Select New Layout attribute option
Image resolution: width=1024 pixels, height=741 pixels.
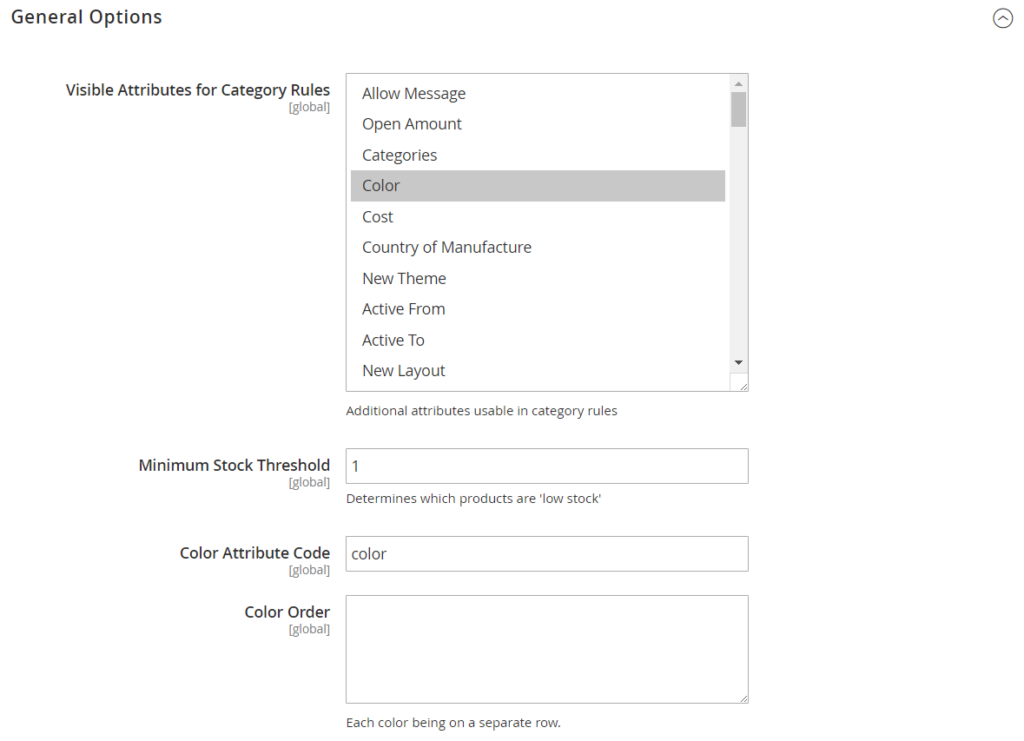click(404, 370)
